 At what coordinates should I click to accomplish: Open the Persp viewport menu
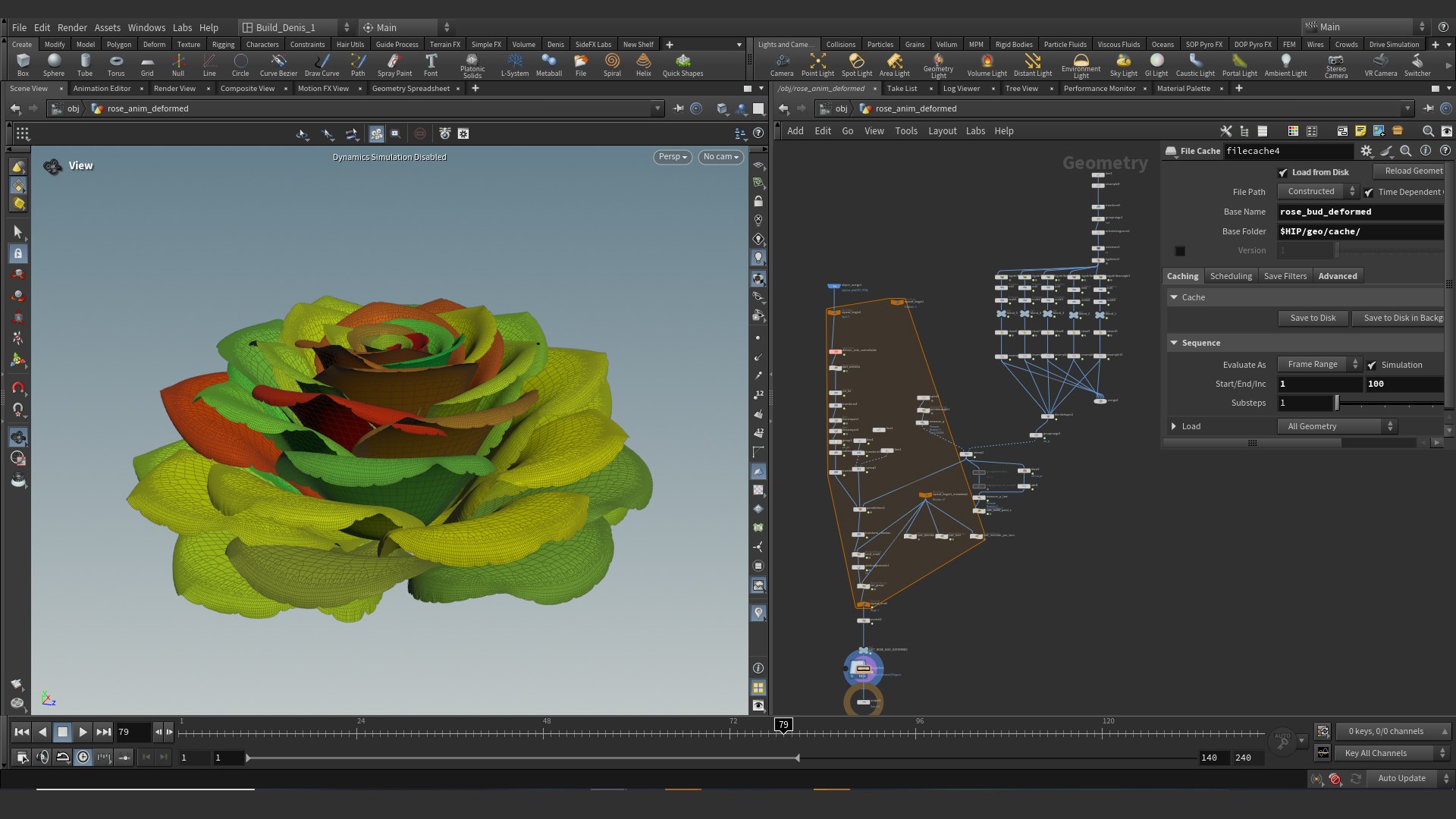point(673,157)
